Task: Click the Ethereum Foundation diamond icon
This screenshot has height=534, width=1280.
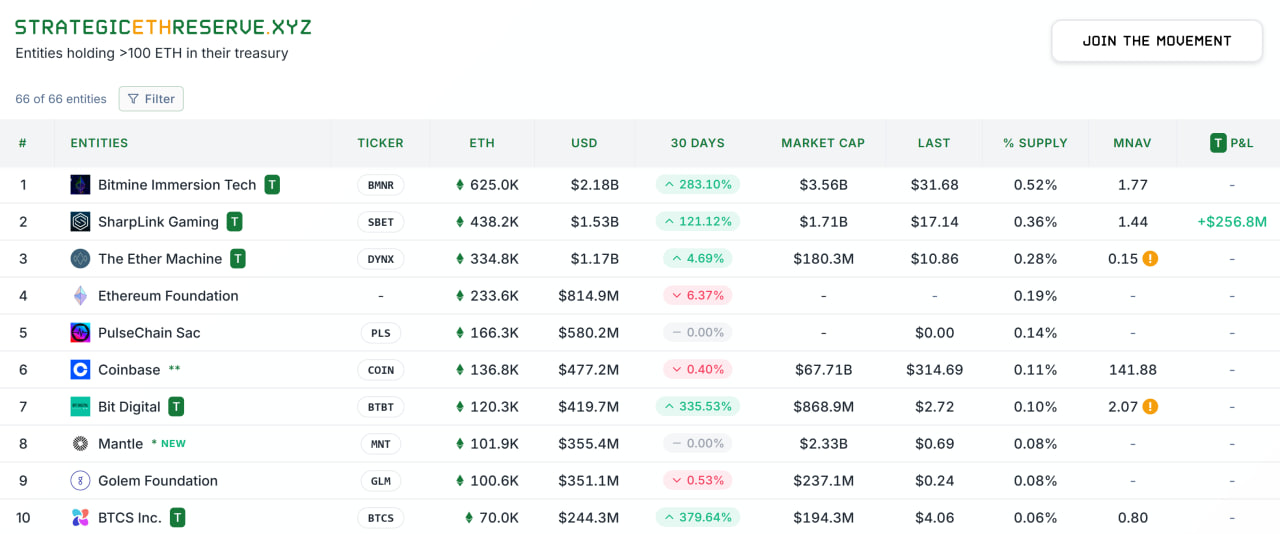Action: tap(80, 296)
